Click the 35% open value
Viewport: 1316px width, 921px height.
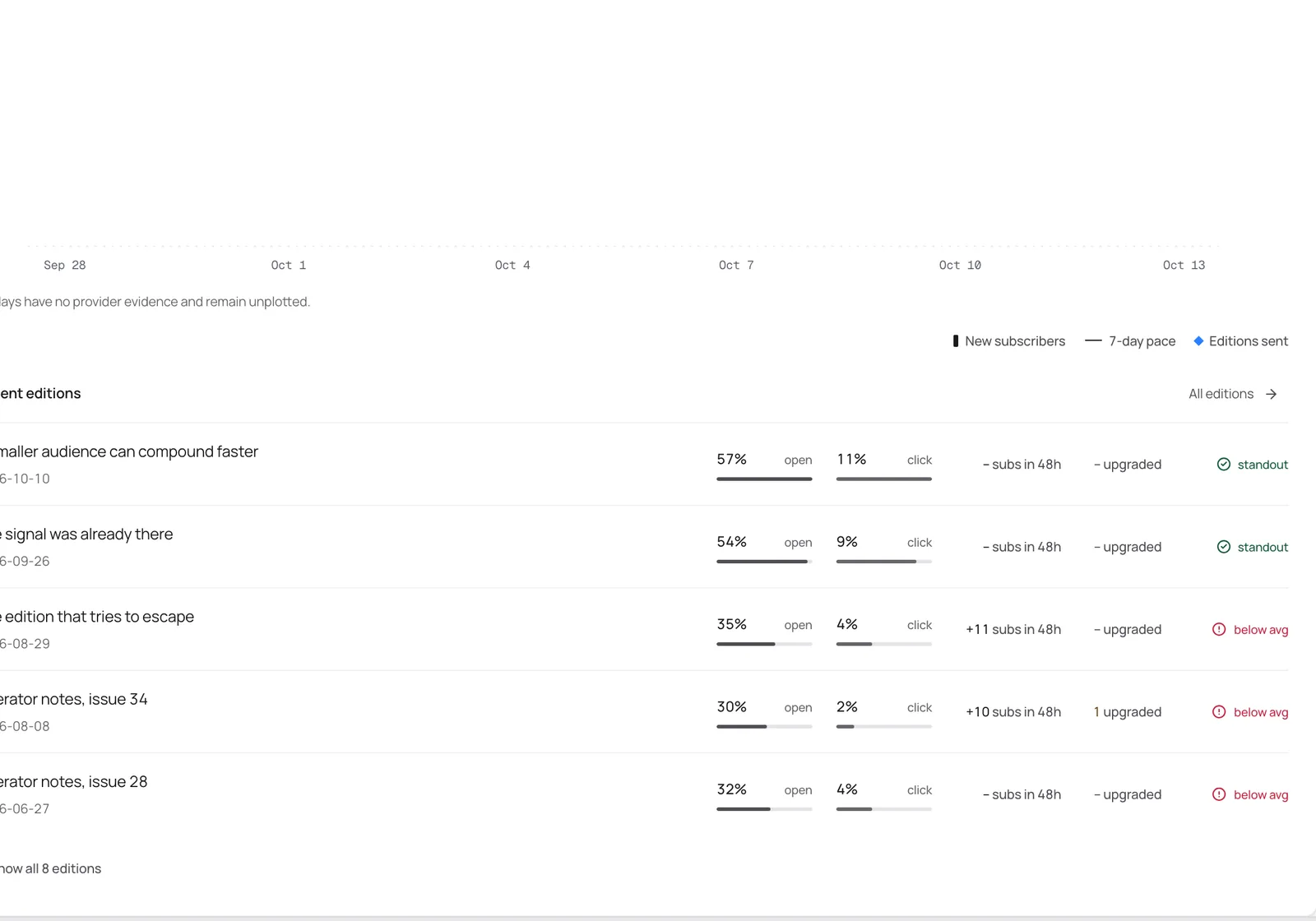[x=732, y=624]
